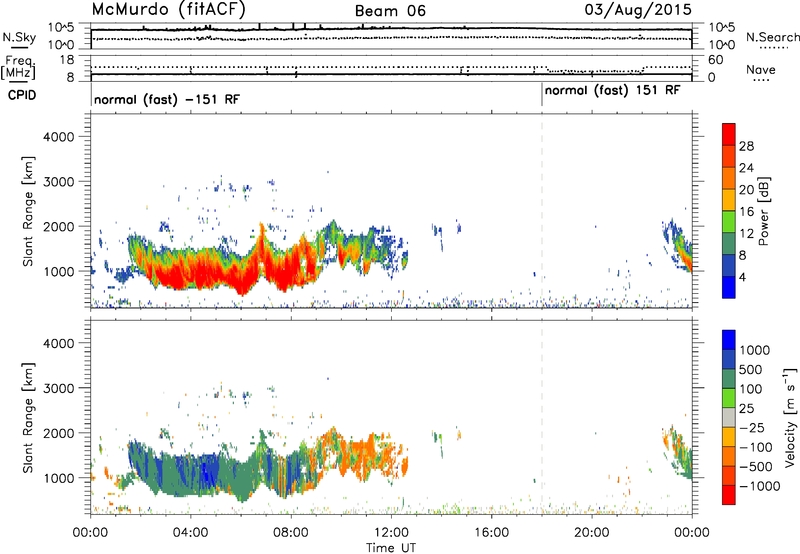Select the red top segment of Power color bar
The width and height of the screenshot is (800, 554).
(x=729, y=134)
